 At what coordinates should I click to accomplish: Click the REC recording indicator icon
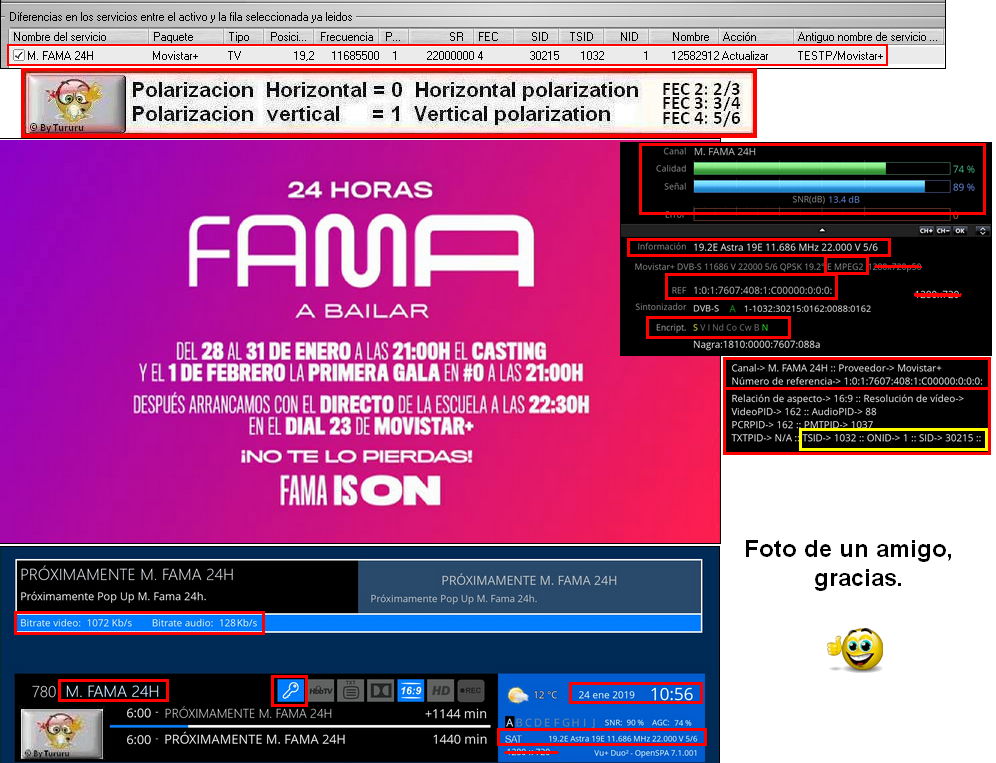click(x=470, y=691)
